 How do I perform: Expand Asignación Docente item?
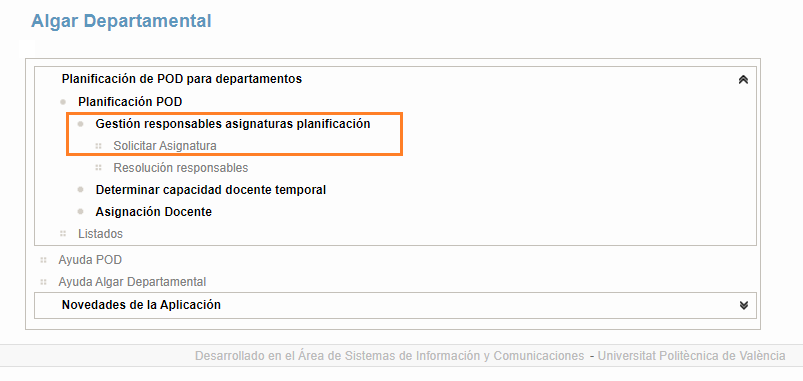(154, 212)
